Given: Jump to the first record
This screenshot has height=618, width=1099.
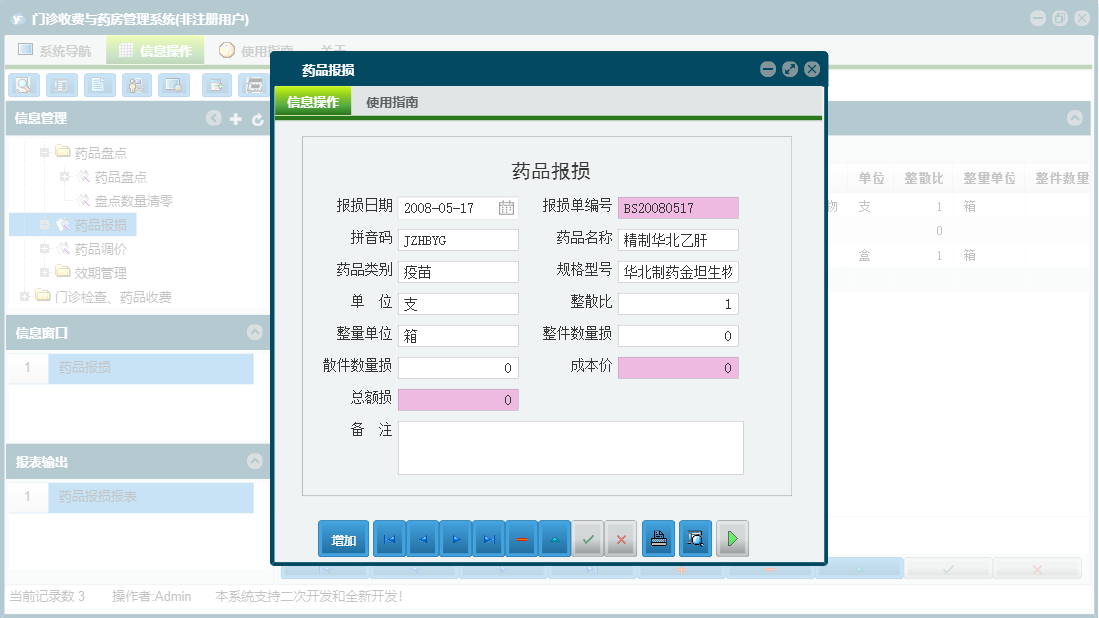Looking at the screenshot, I should (x=389, y=538).
